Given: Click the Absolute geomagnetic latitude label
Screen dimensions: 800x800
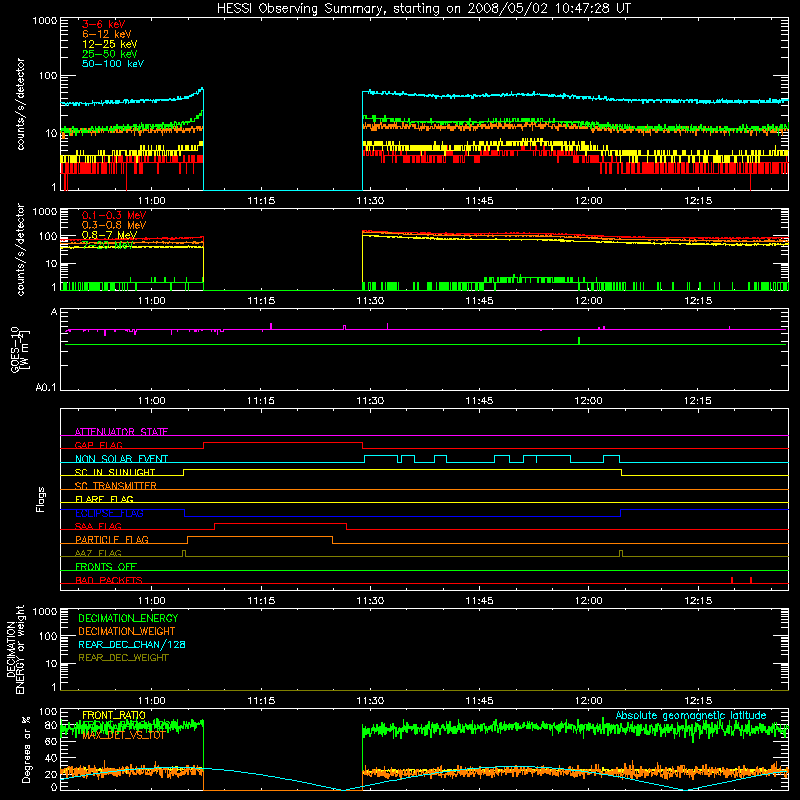Looking at the screenshot, I should (x=691, y=716).
